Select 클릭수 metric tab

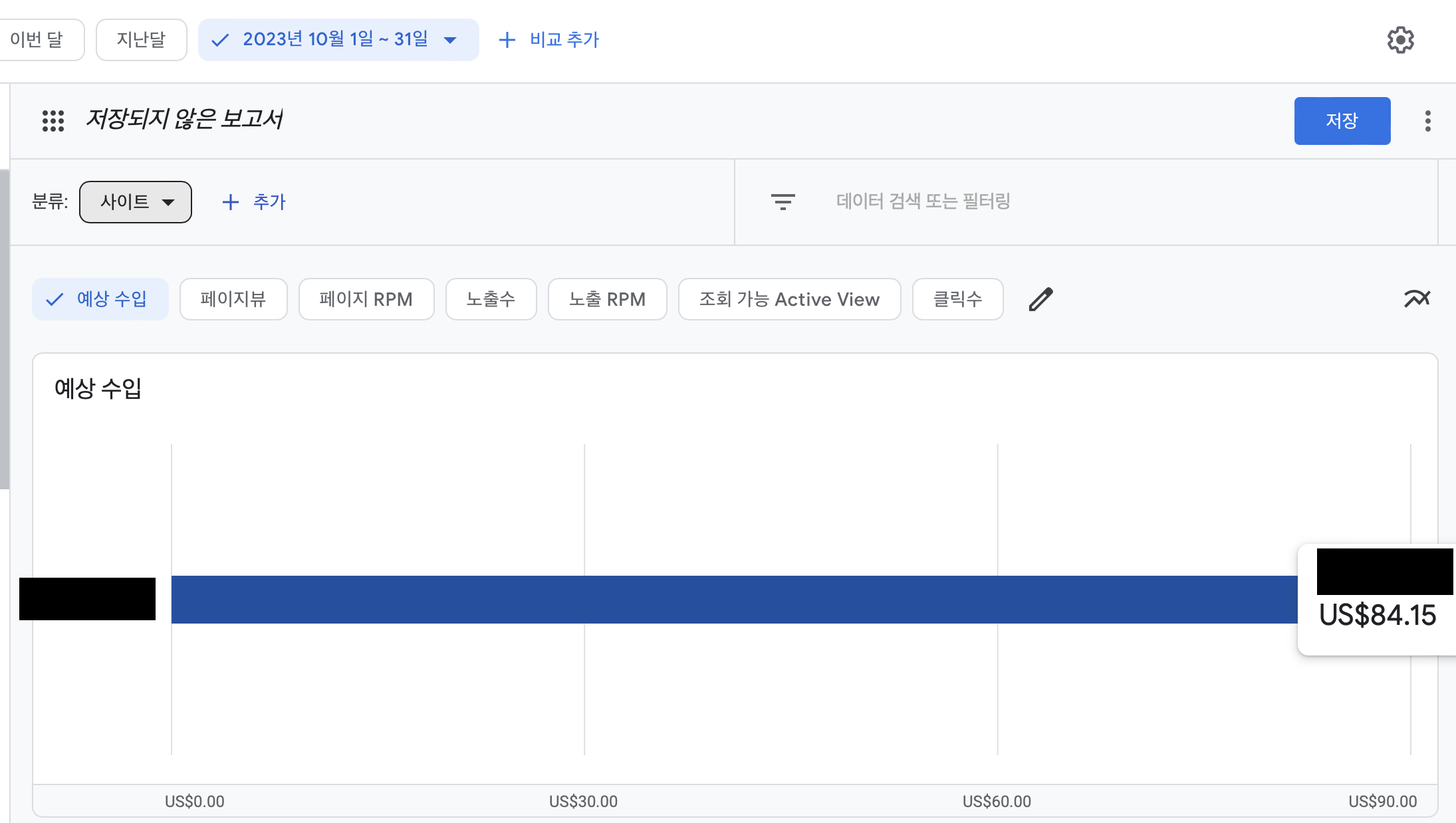(x=955, y=298)
